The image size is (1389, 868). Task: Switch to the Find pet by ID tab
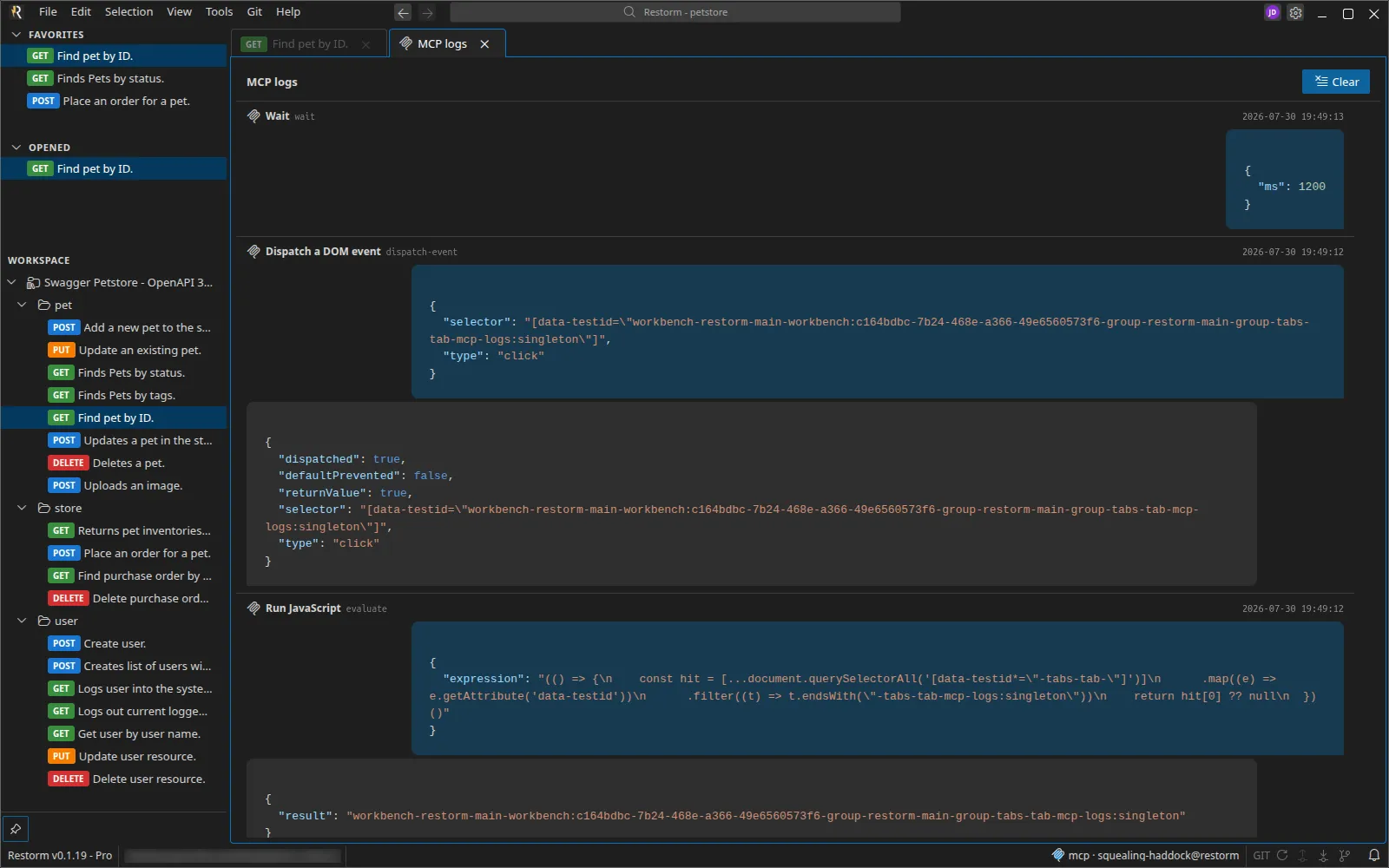coord(309,44)
